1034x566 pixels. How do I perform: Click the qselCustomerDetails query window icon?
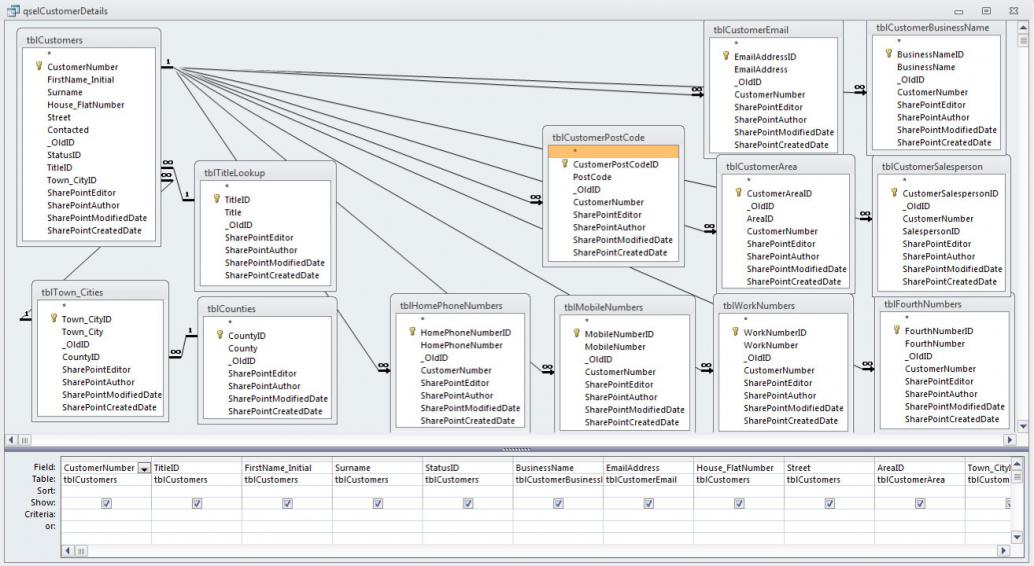13,11
